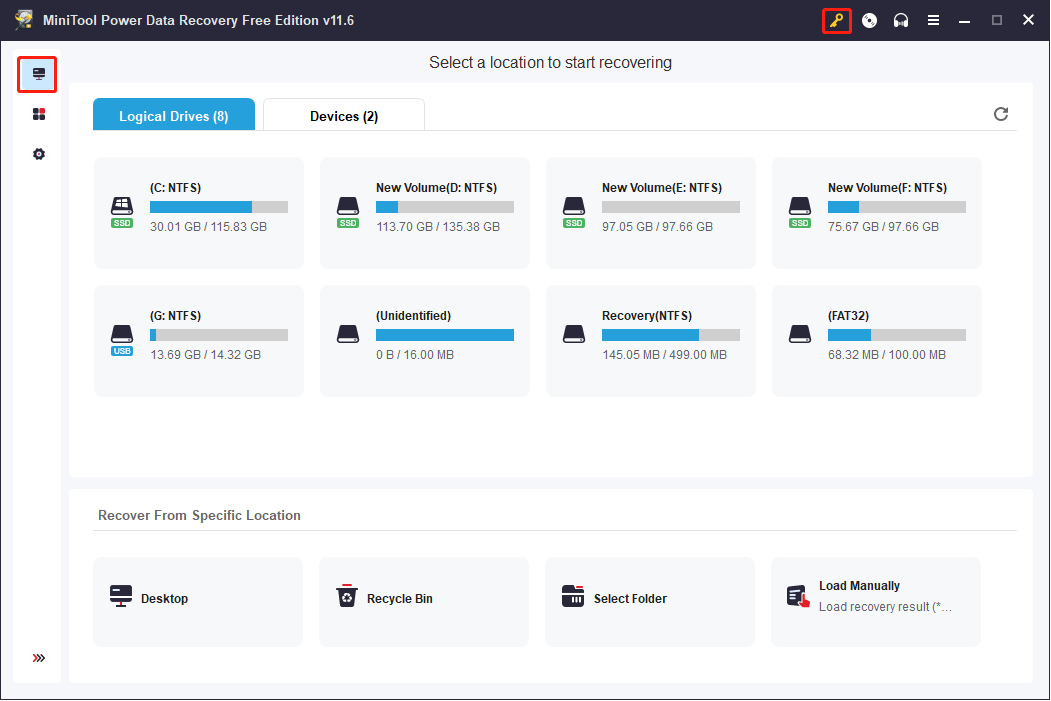Open the Settings gear in sidebar

point(39,154)
